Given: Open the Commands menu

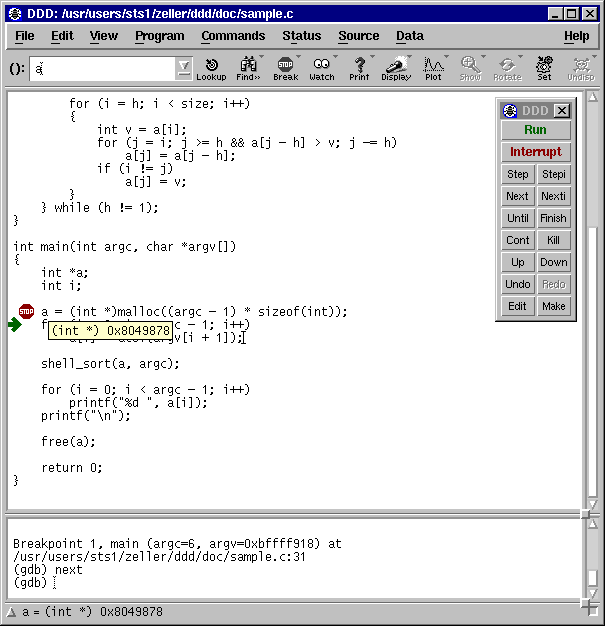Looking at the screenshot, I should point(233,36).
